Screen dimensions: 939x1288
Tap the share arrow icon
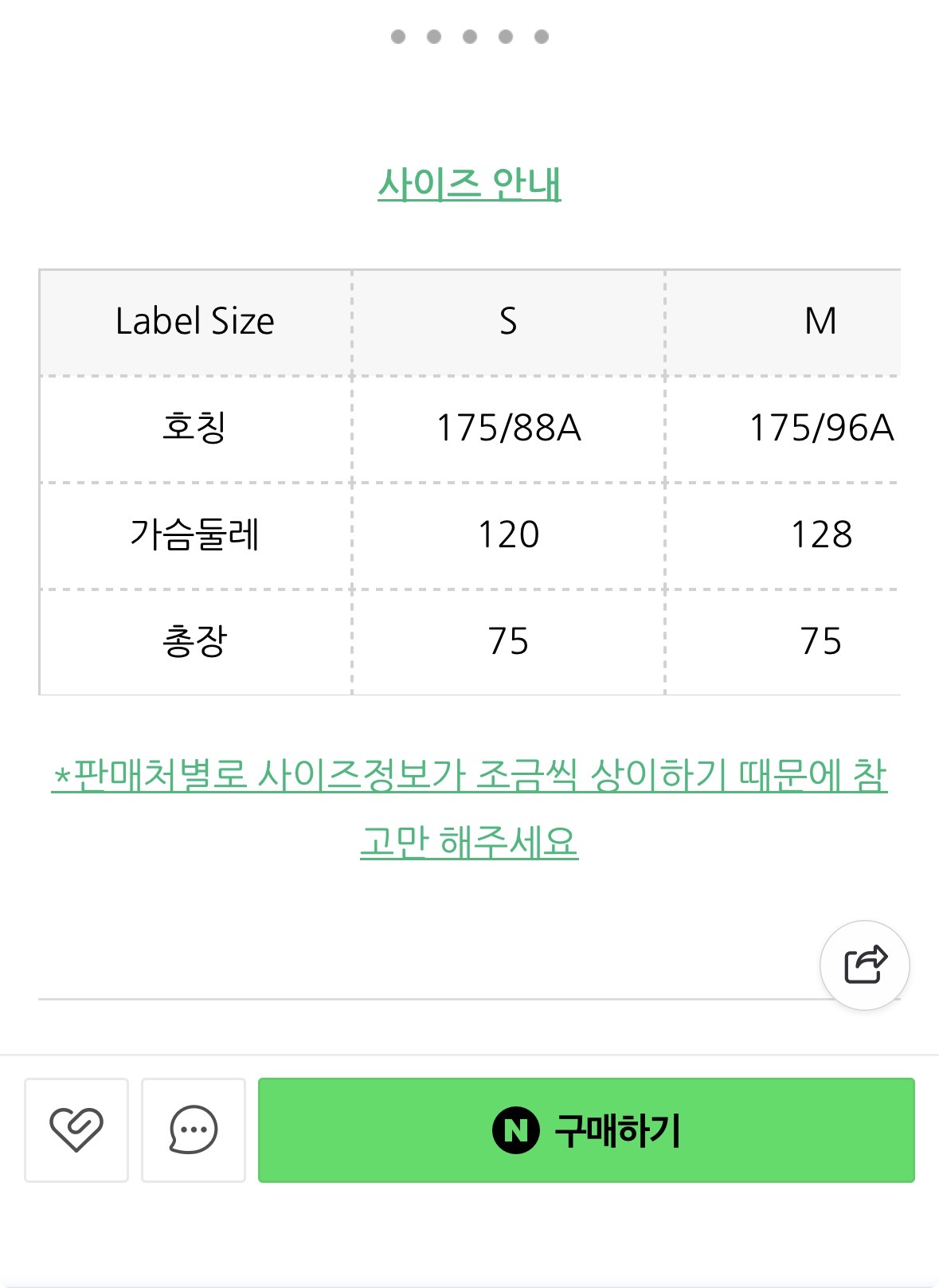pos(864,965)
